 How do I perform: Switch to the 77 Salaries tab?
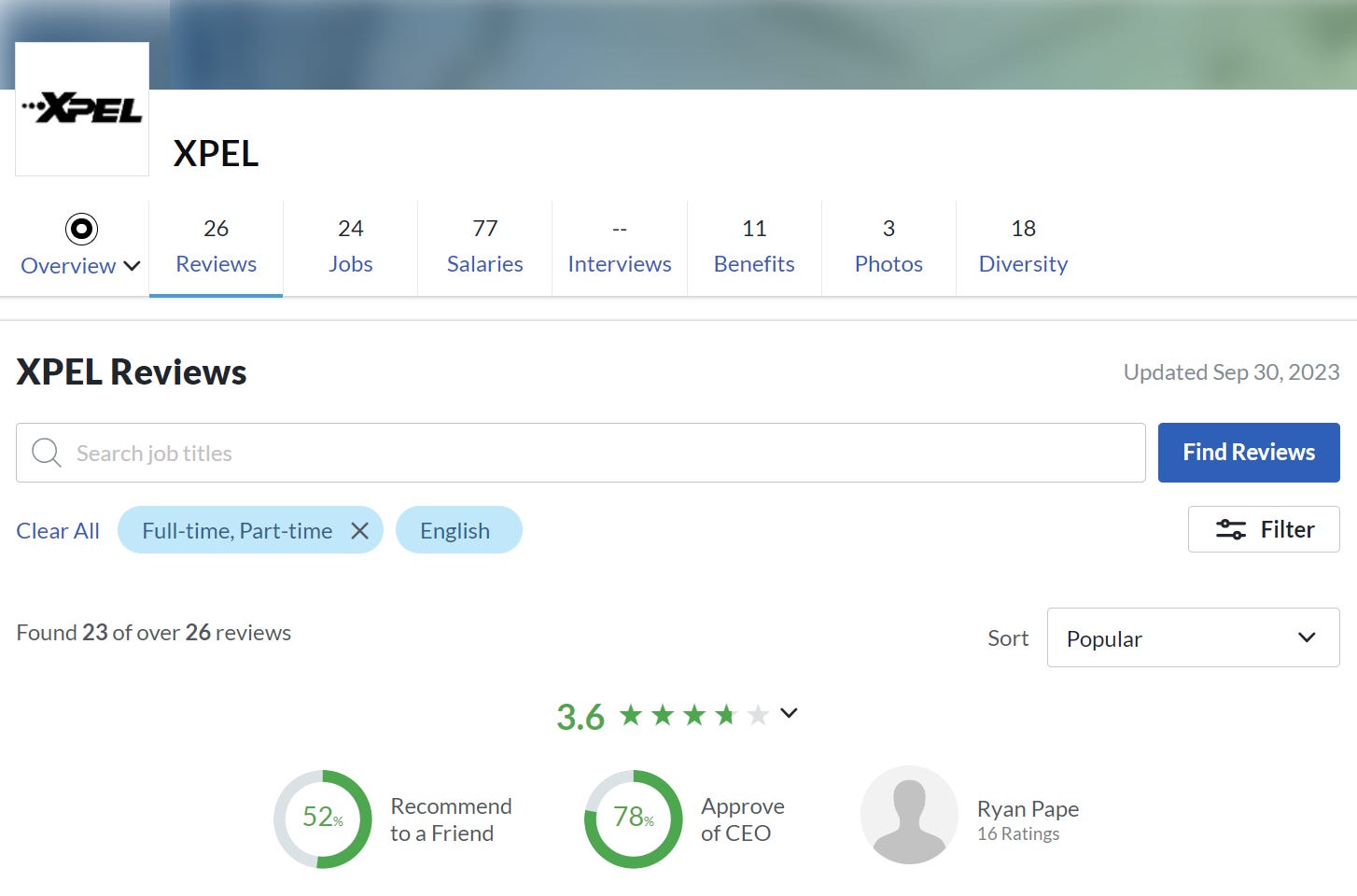pos(485,247)
